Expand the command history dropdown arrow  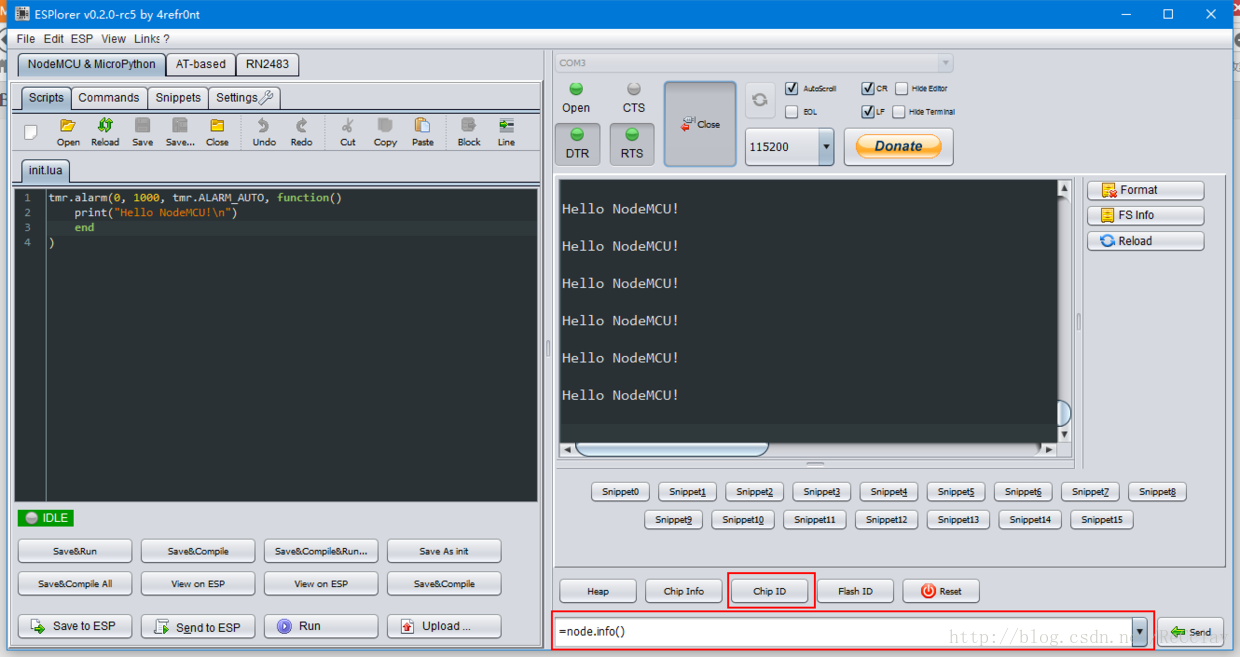click(x=1140, y=632)
